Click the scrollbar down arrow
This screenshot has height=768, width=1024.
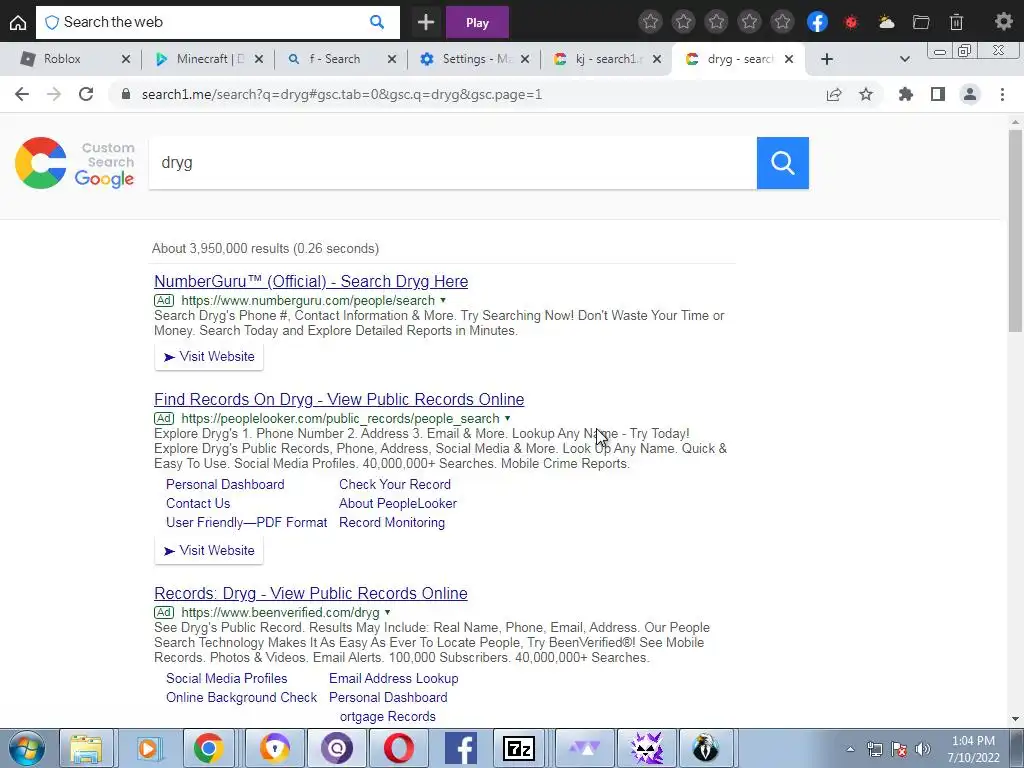coord(1015,719)
